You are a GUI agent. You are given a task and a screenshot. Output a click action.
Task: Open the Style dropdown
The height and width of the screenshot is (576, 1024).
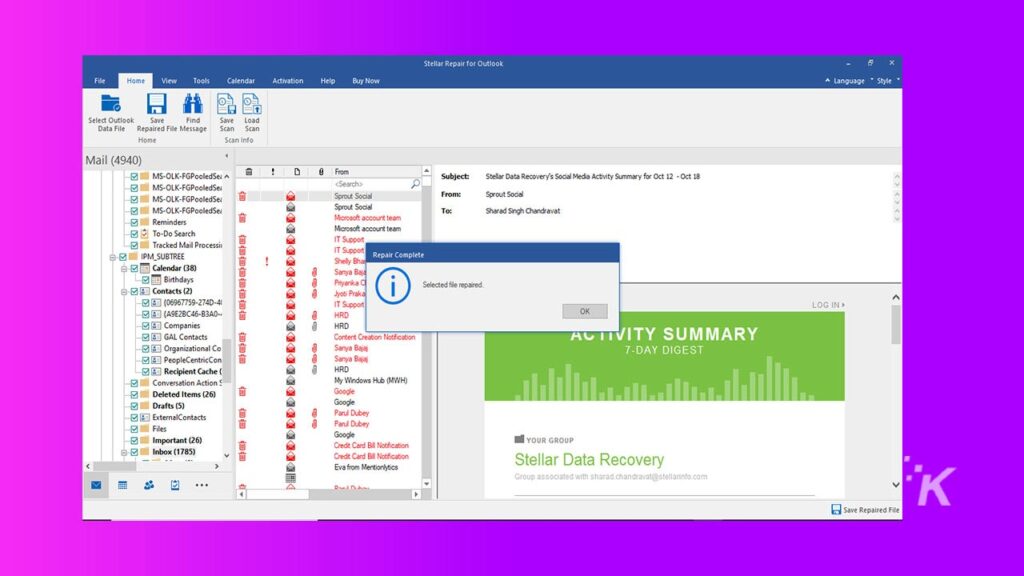884,81
